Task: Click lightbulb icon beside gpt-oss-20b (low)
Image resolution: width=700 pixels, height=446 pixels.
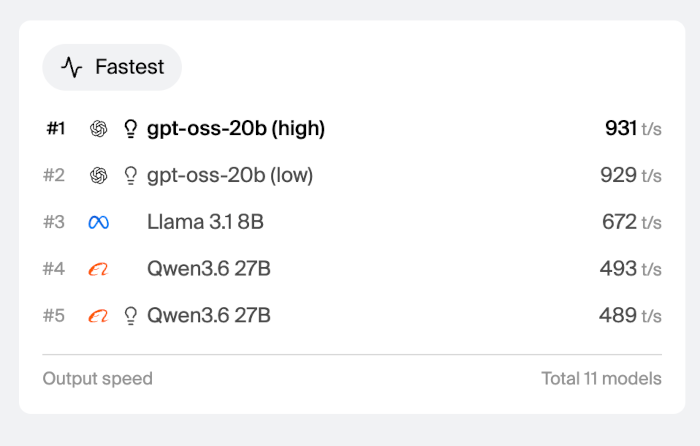Action: click(130, 176)
